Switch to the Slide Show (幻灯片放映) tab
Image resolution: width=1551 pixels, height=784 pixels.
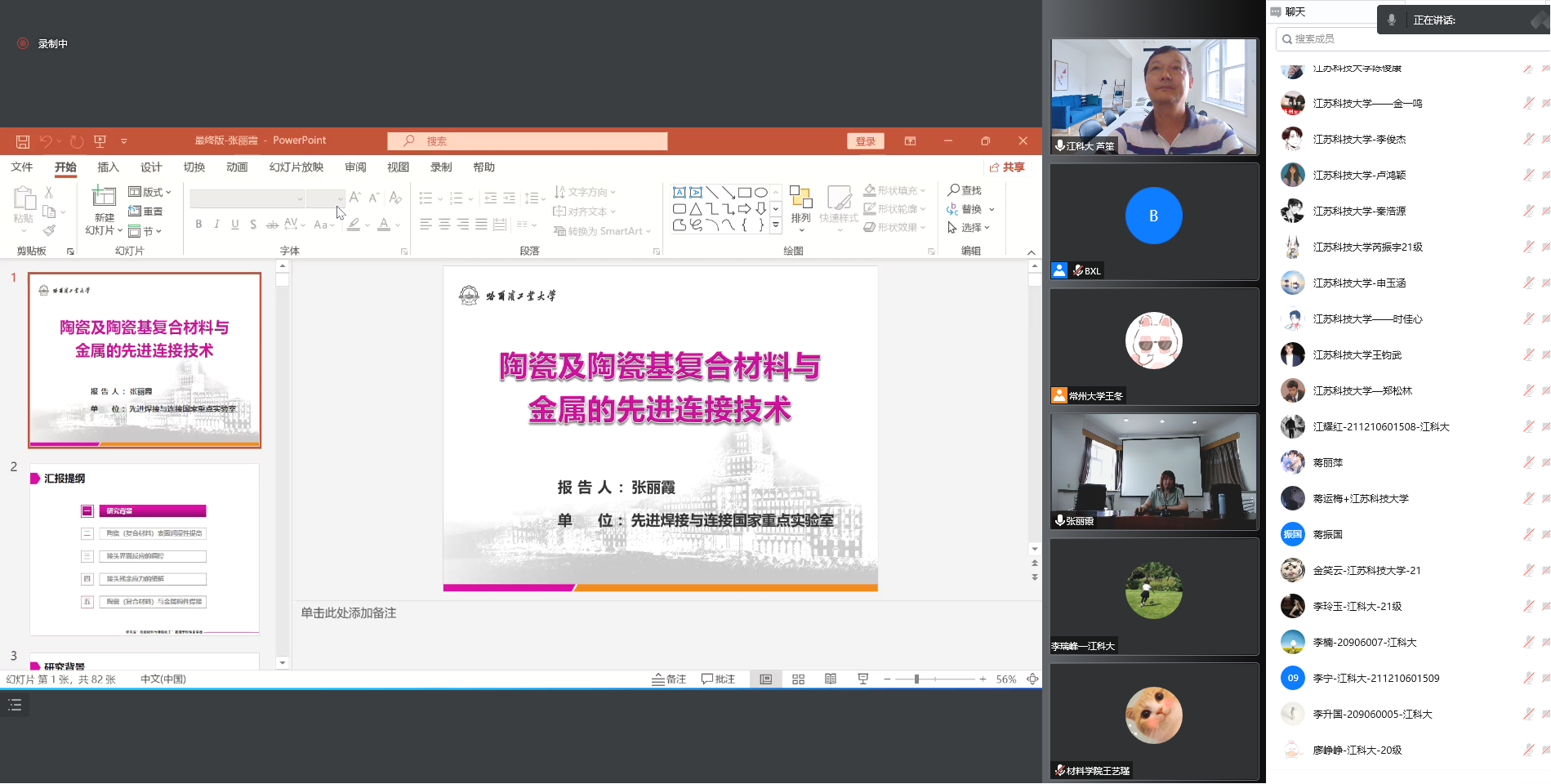point(296,167)
